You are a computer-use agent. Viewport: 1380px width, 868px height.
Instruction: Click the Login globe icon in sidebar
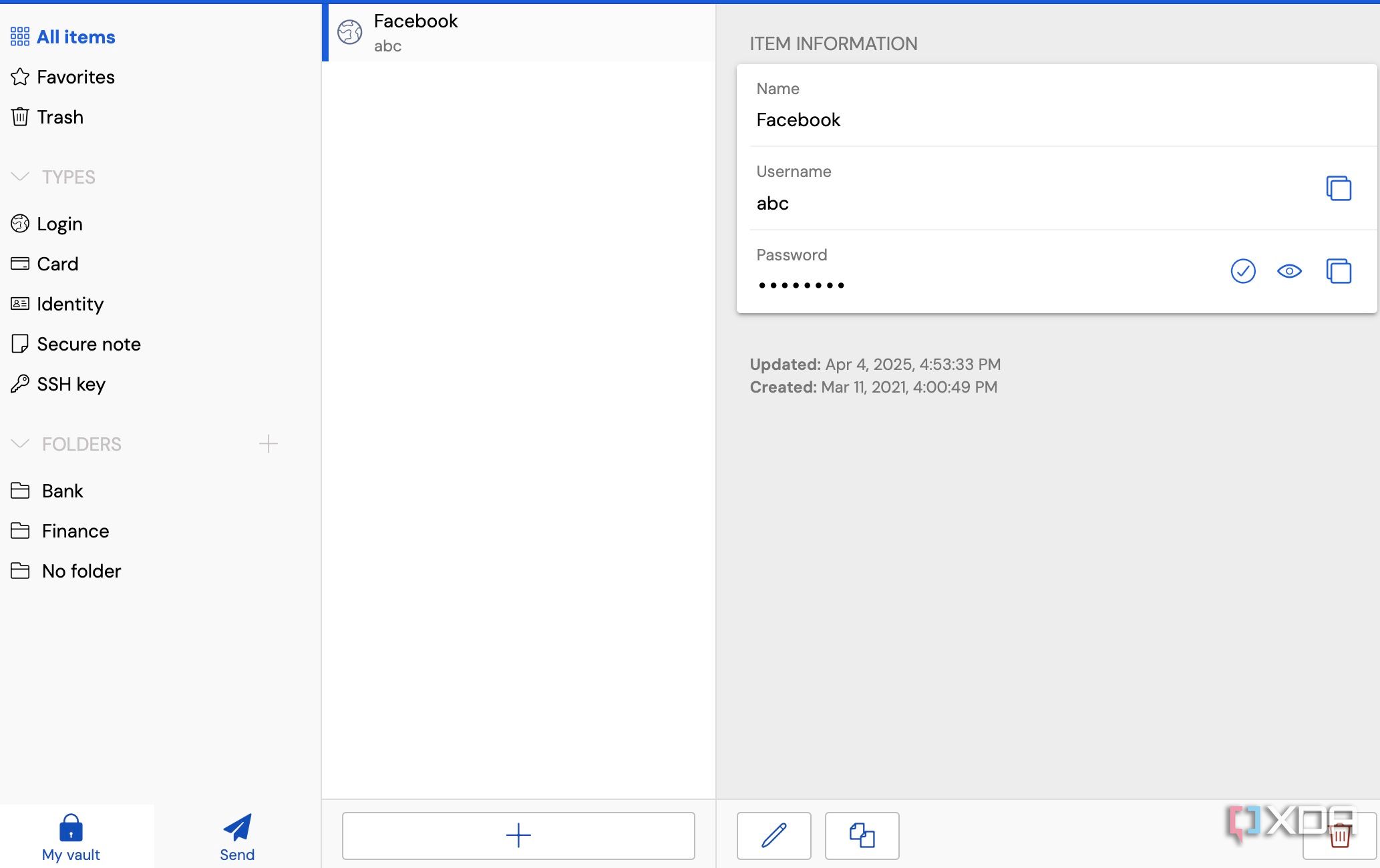coord(20,224)
